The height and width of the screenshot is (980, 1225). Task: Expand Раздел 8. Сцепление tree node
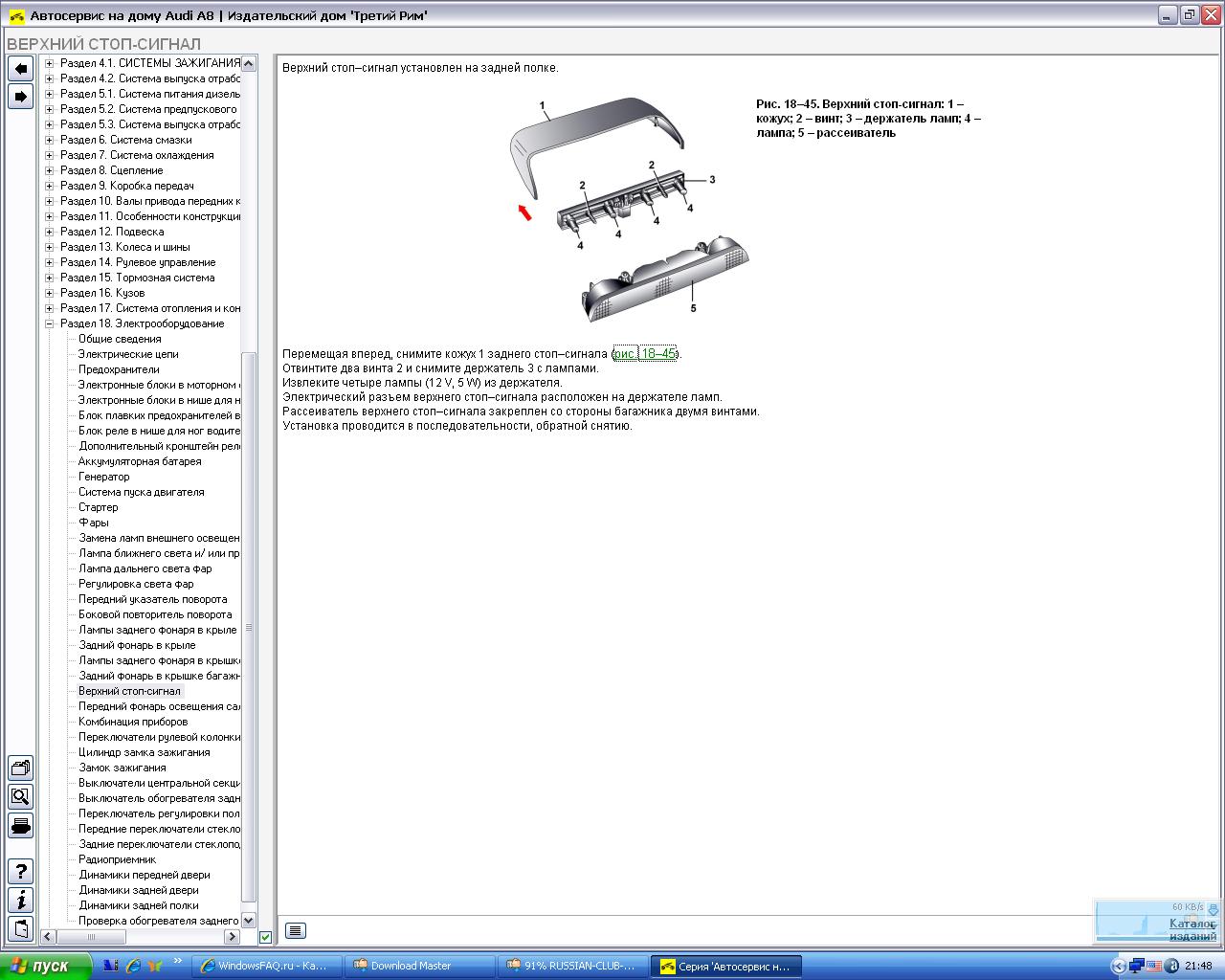pos(50,170)
